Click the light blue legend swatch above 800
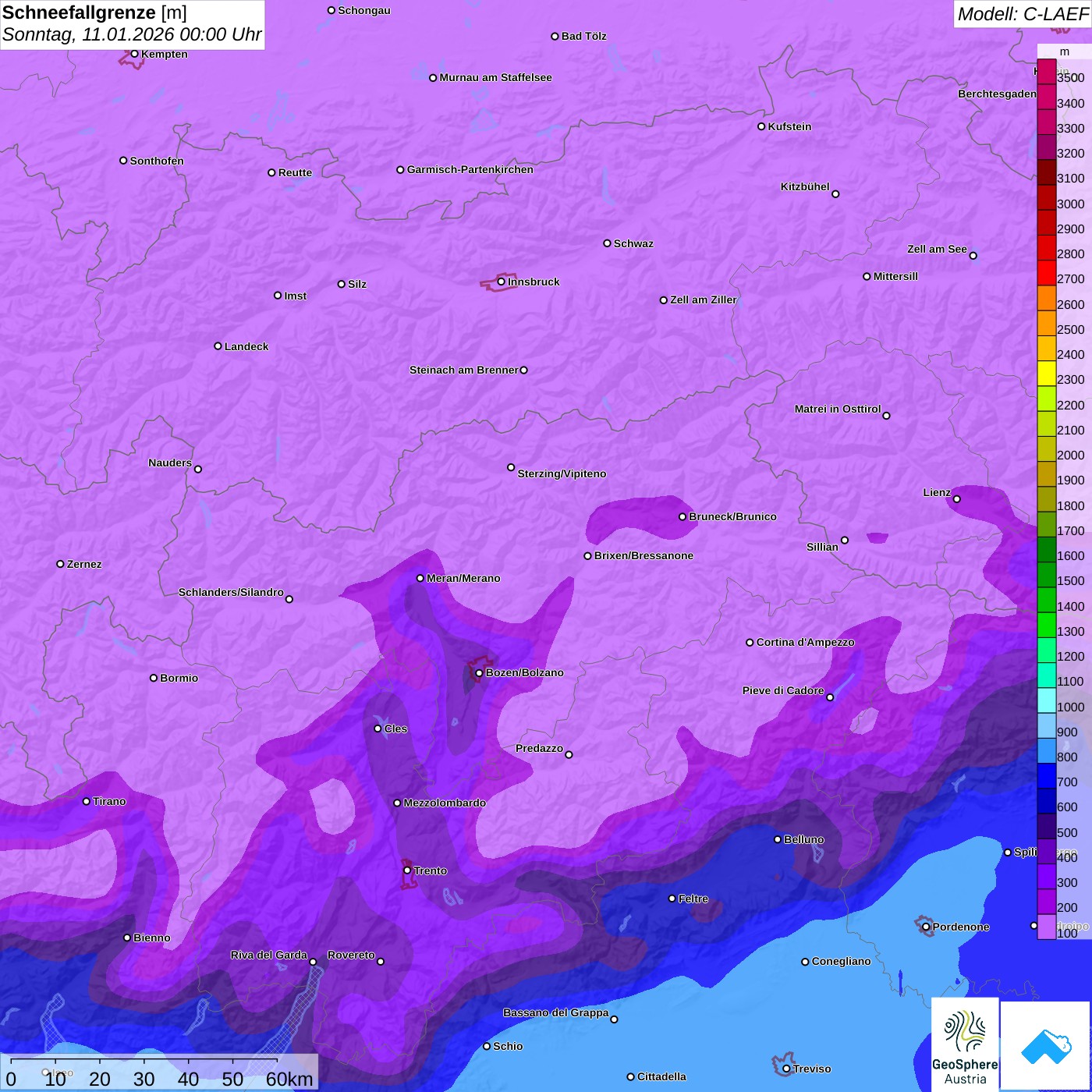 coord(1046,750)
